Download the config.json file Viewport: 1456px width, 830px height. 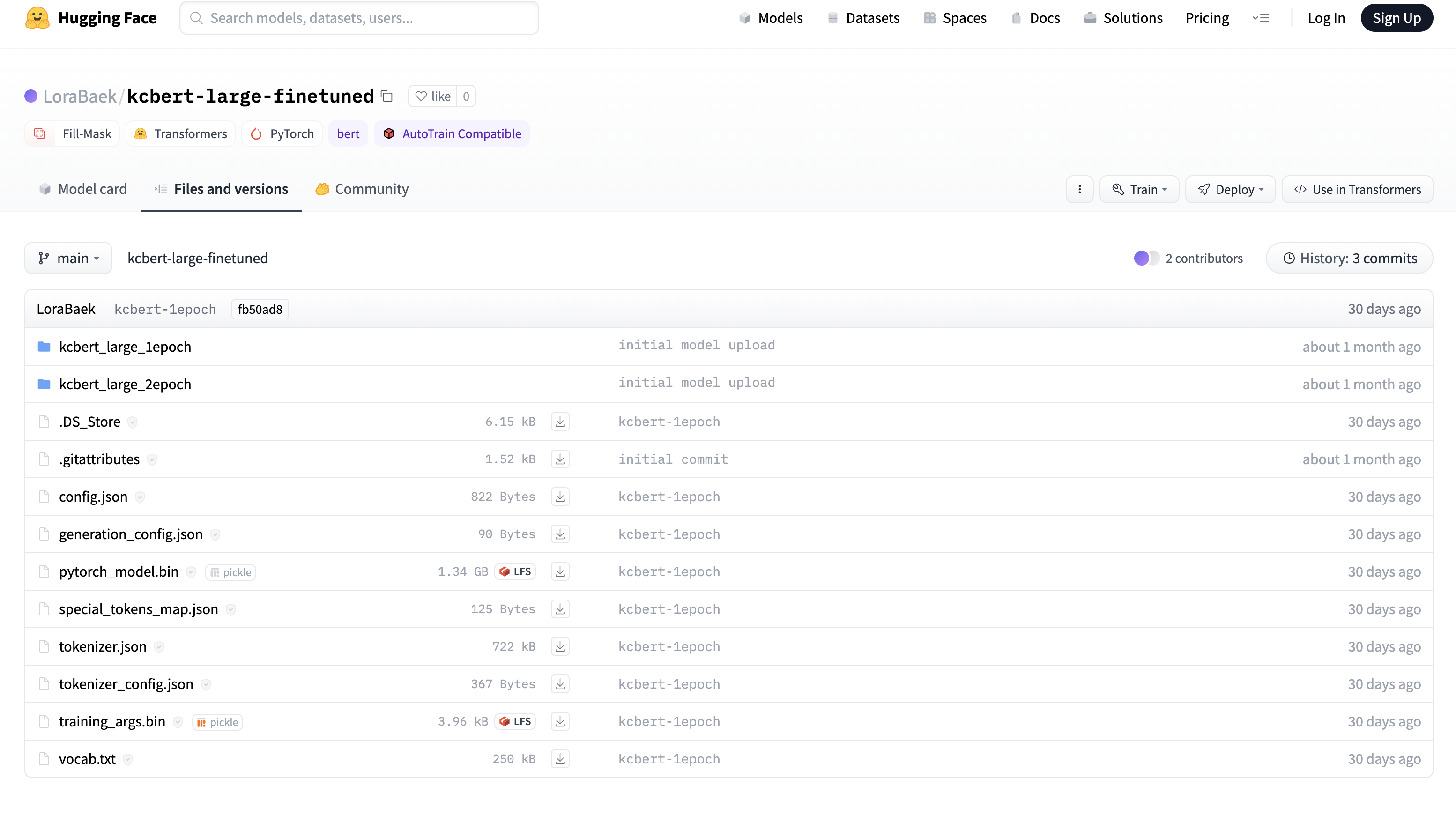(559, 496)
